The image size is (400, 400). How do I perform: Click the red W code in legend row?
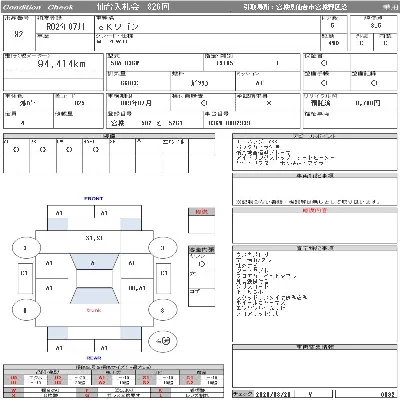point(13,390)
